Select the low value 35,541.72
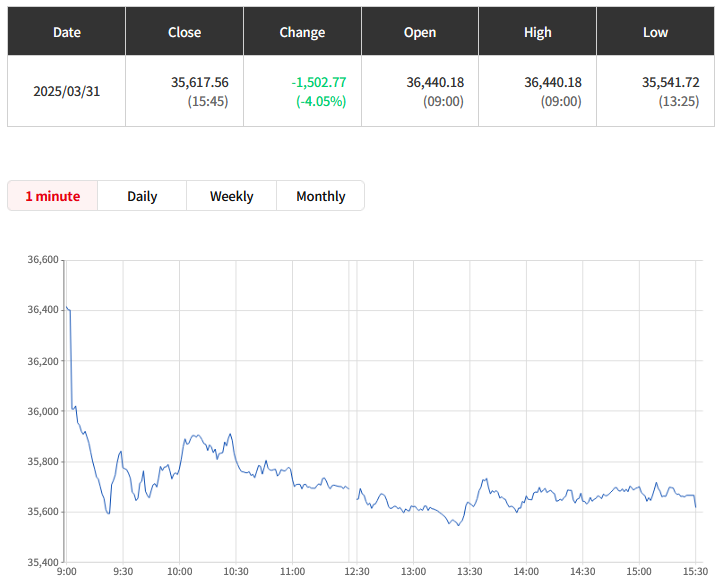Viewport: 726px width, 586px height. [670, 82]
